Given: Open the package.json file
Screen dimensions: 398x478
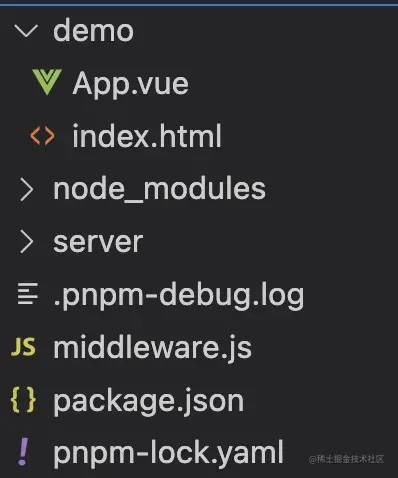Looking at the screenshot, I should [x=149, y=401].
